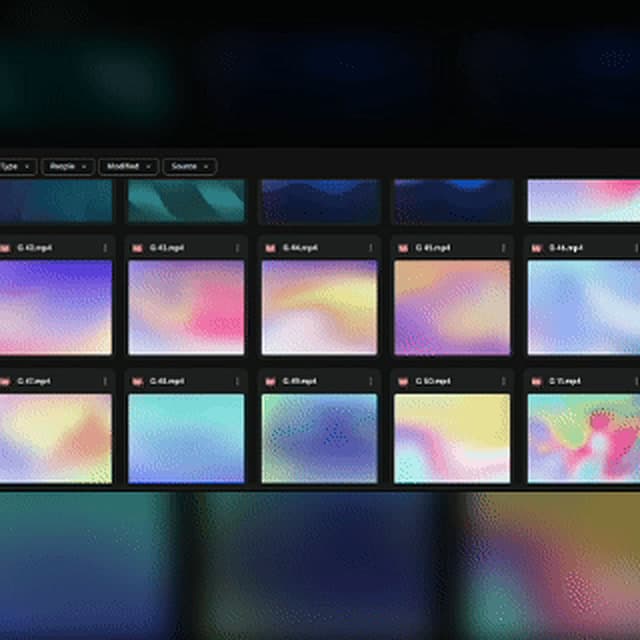Open the Modified filter dropdown
640x640 pixels.
(129, 167)
